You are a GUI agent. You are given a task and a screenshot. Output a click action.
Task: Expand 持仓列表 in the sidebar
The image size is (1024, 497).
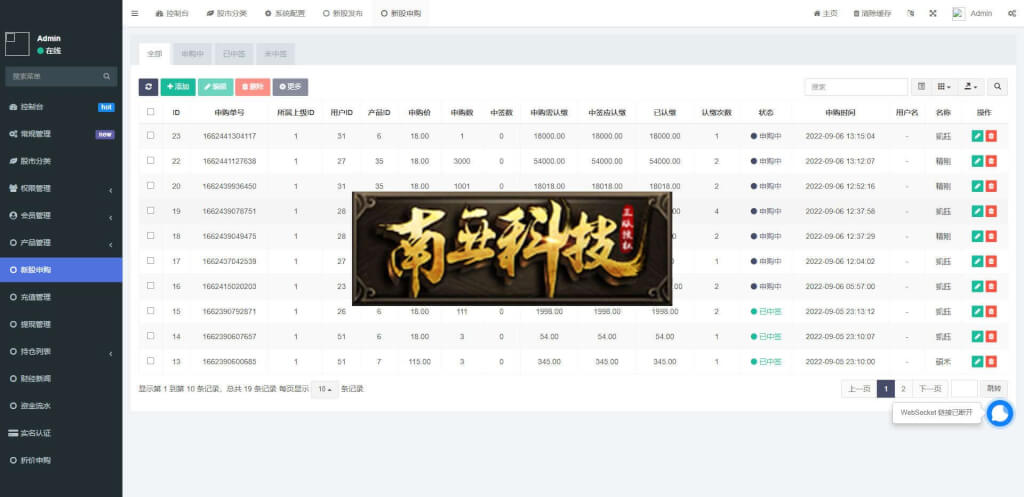tap(61, 351)
